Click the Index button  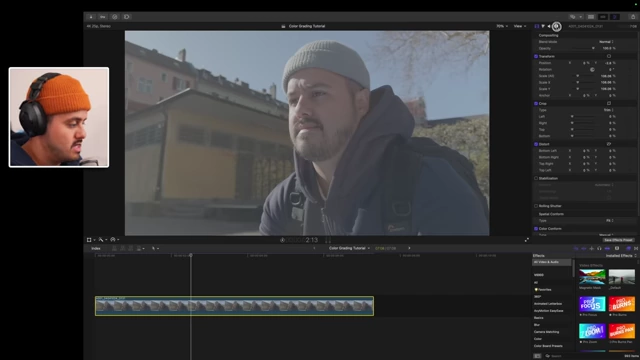tap(96, 248)
